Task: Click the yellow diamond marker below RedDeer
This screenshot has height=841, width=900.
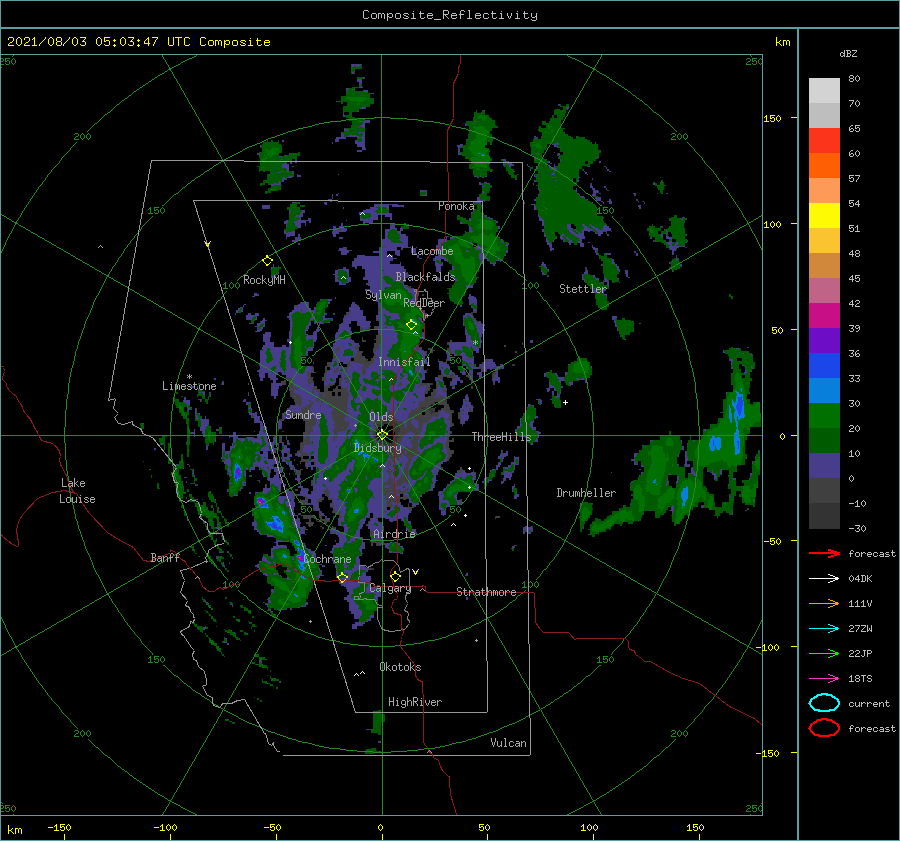Action: tap(412, 325)
